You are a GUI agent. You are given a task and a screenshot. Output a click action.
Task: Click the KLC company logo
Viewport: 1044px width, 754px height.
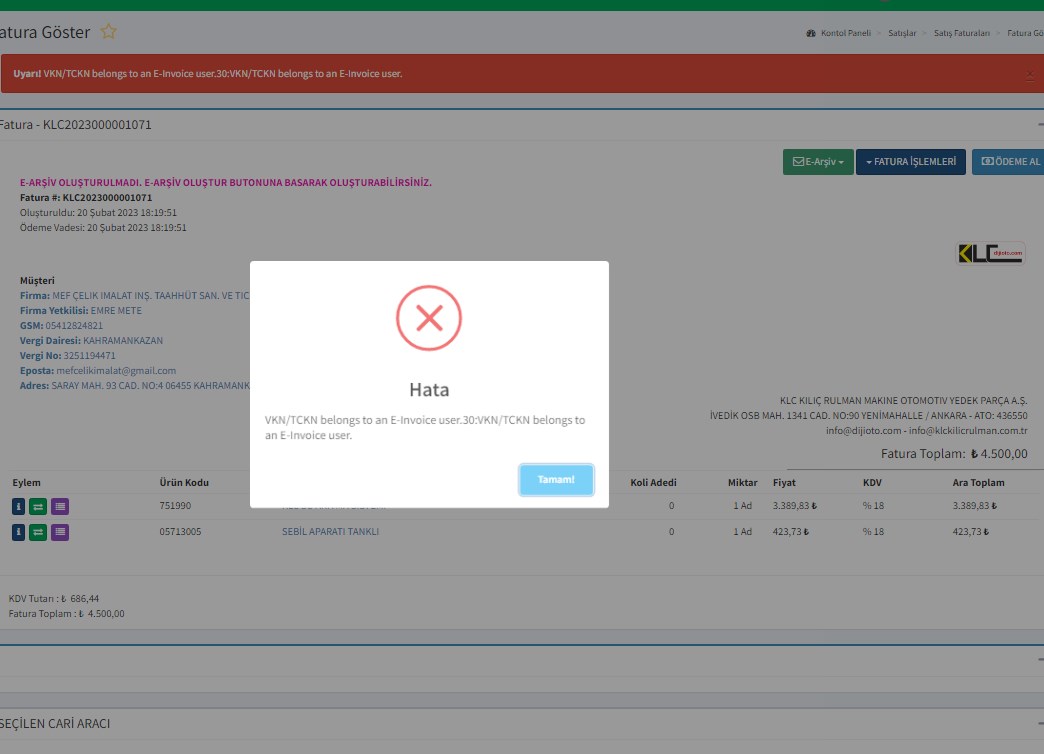coord(990,254)
